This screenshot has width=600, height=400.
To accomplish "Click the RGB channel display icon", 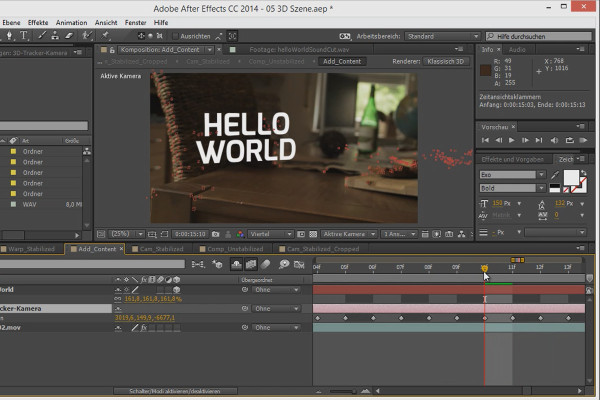I will (240, 234).
